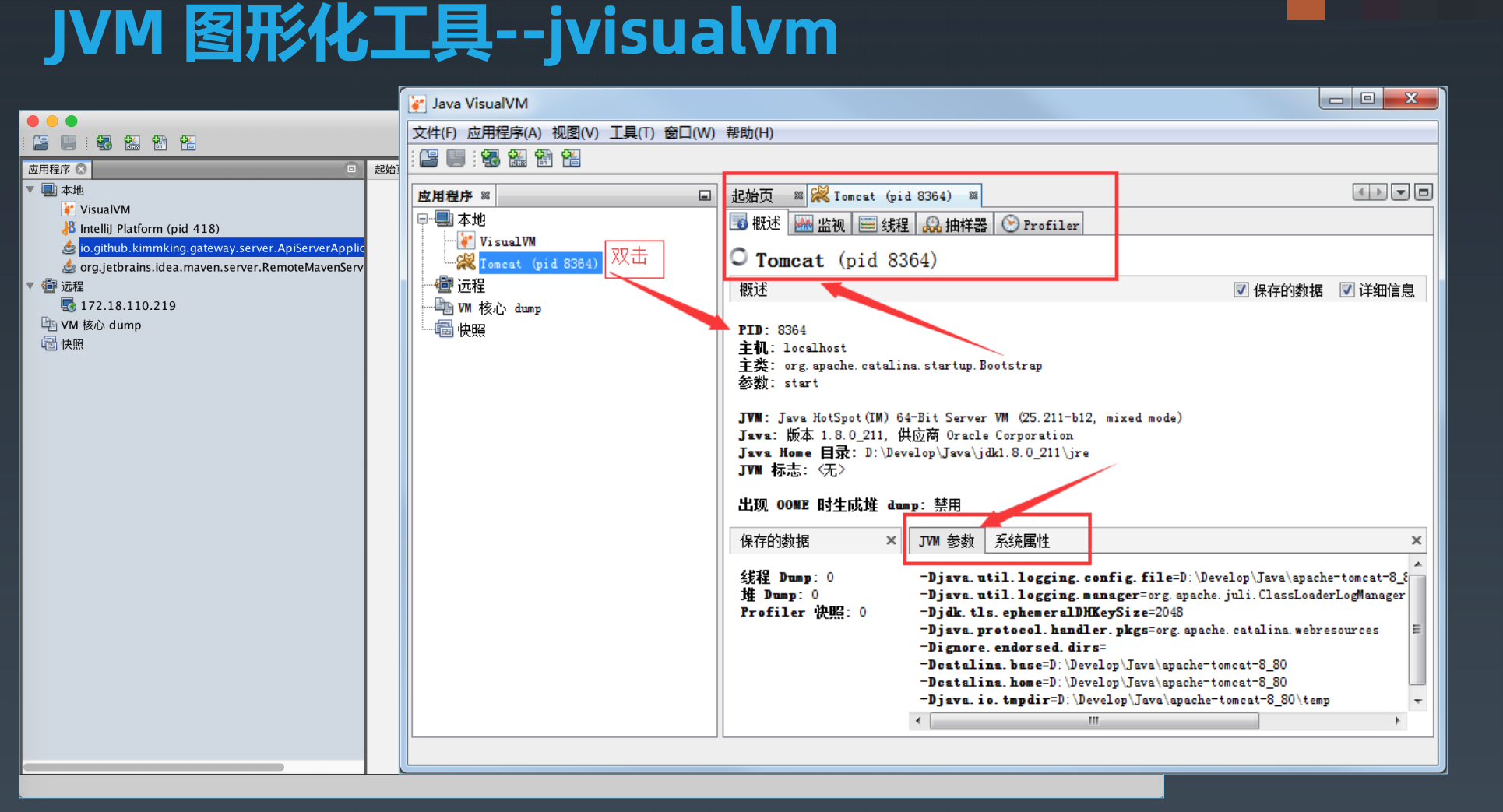Collapse the 本地 node in the Mac window
The height and width of the screenshot is (812, 1503).
coord(30,190)
